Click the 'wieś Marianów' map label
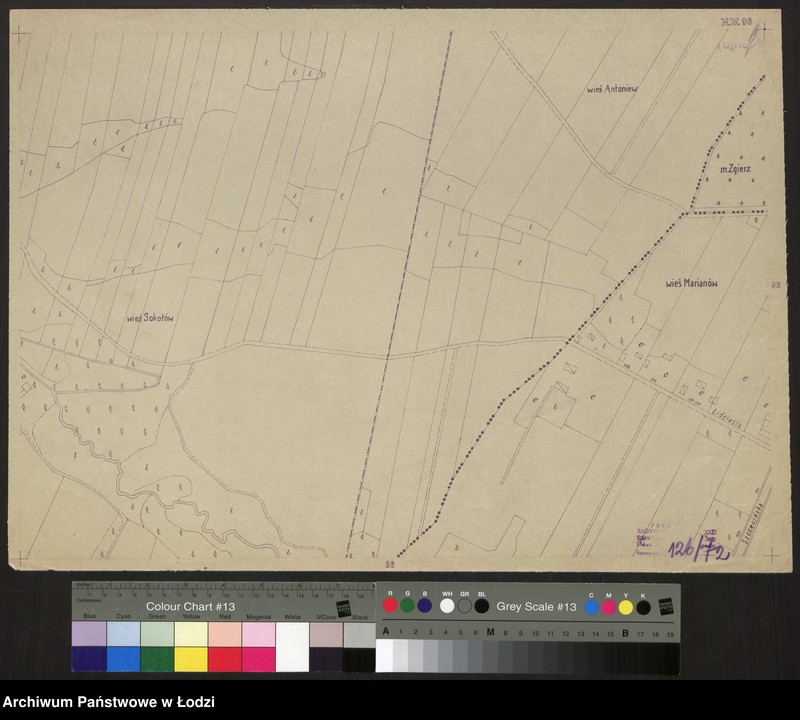This screenshot has height=720, width=800. pos(692,284)
